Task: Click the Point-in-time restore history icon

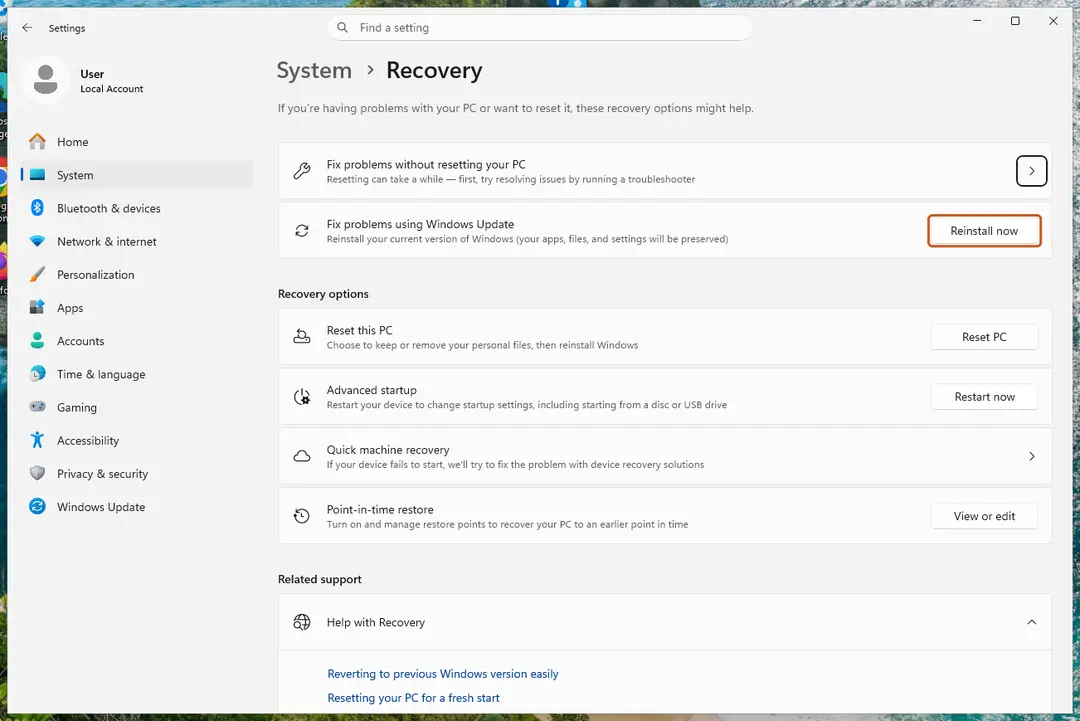Action: coord(302,516)
